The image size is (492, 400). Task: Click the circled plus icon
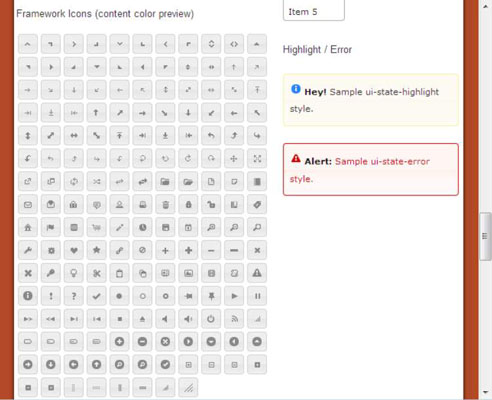(x=120, y=342)
